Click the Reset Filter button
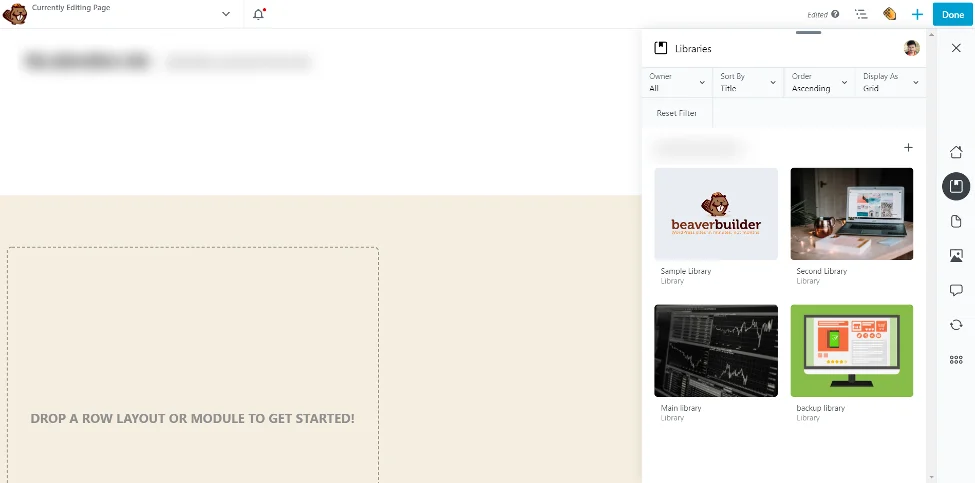Viewport: 977px width, 483px height. tap(677, 113)
